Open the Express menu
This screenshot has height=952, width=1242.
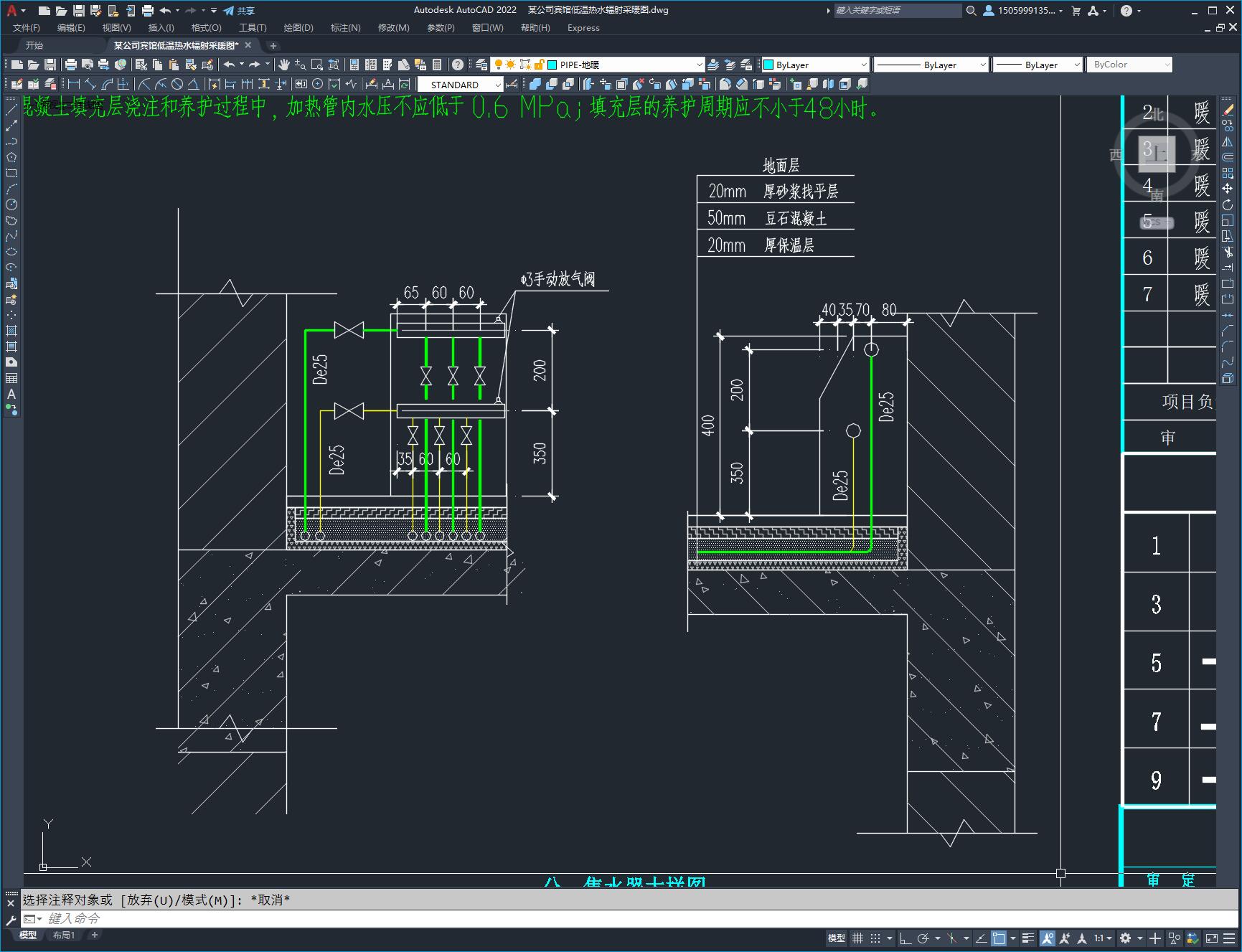click(583, 28)
